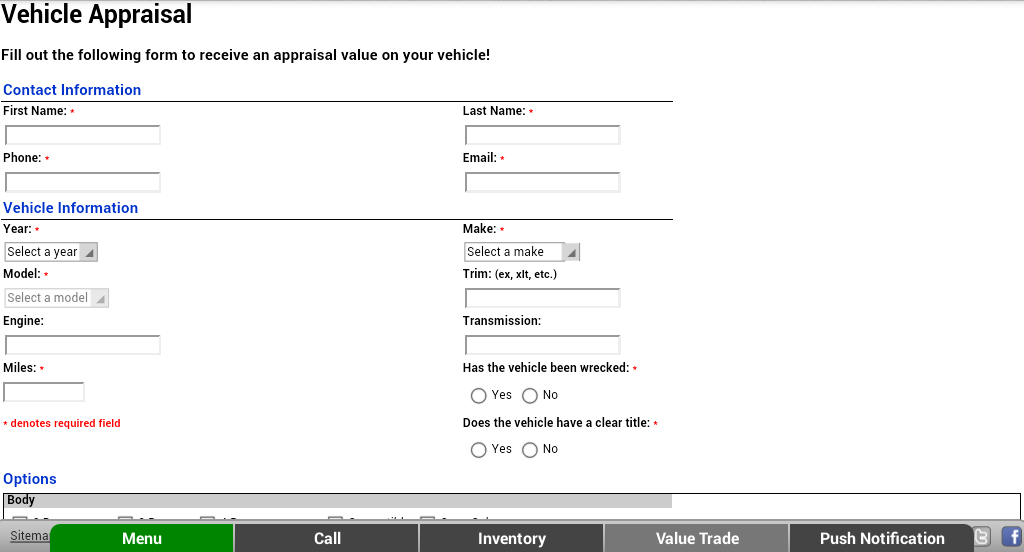Click into the Email text box
Screen dimensions: 1024x552
pos(542,182)
